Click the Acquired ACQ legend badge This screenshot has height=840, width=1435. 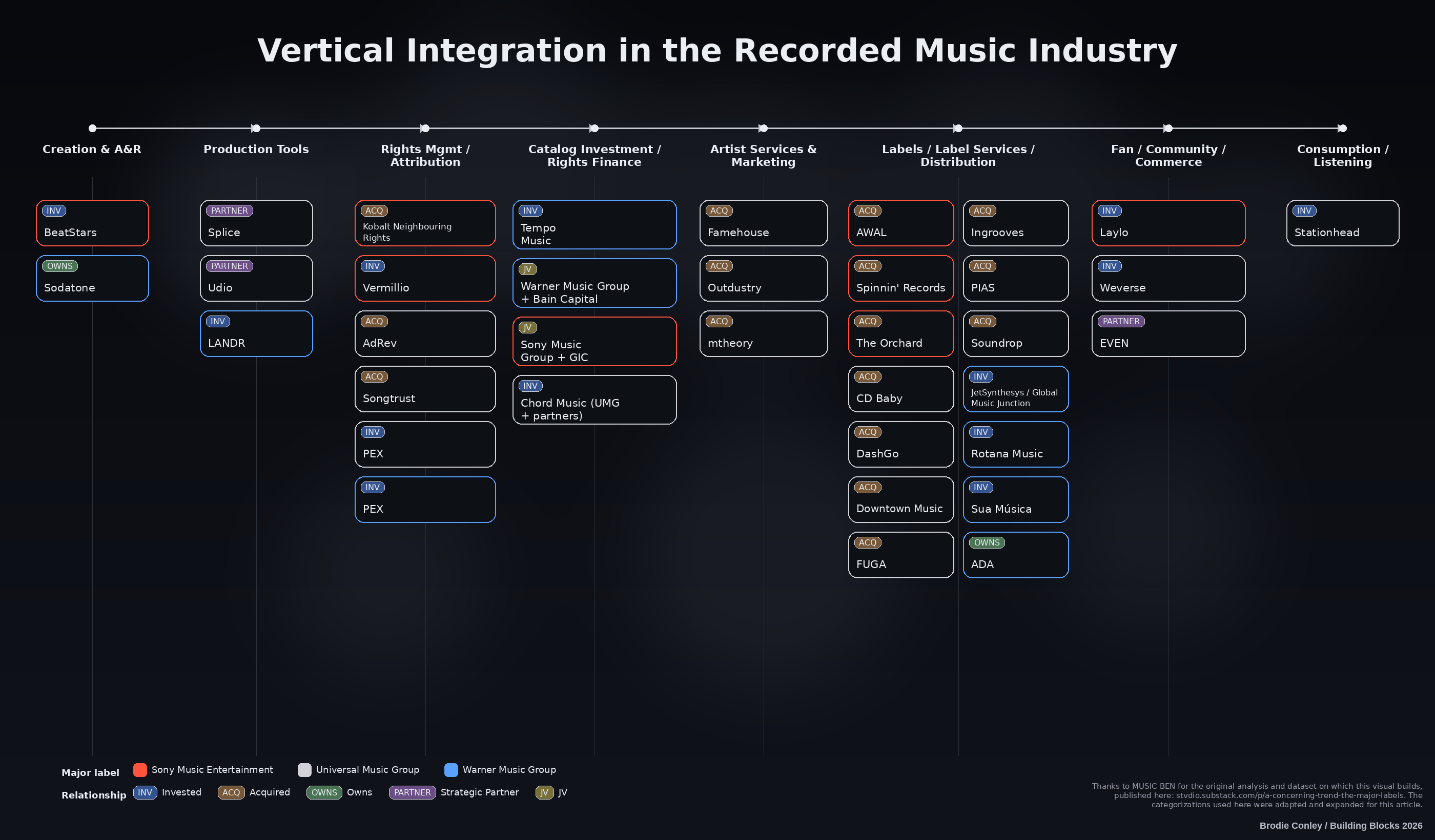[x=231, y=792]
